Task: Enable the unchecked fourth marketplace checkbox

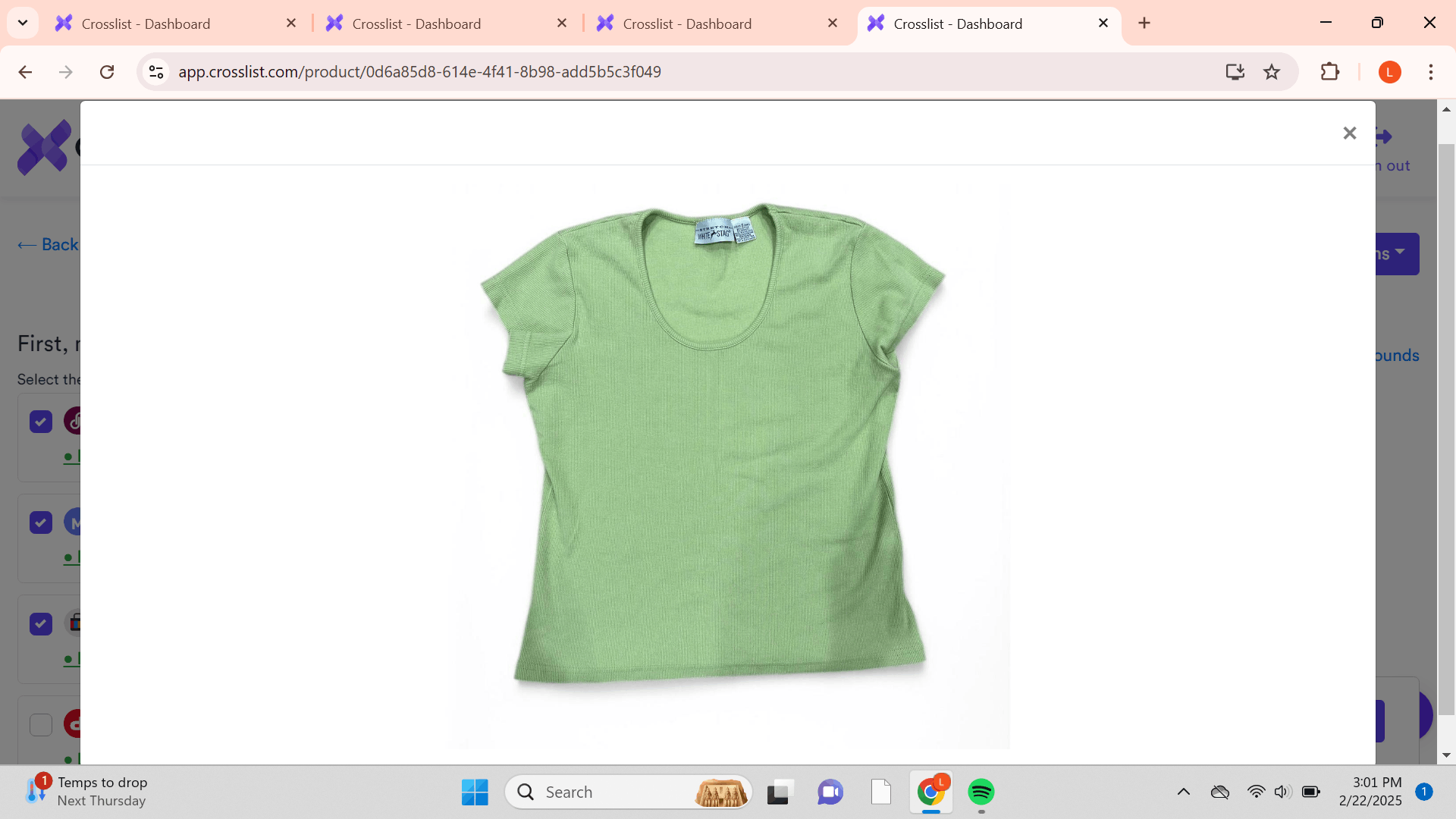Action: coord(41,725)
